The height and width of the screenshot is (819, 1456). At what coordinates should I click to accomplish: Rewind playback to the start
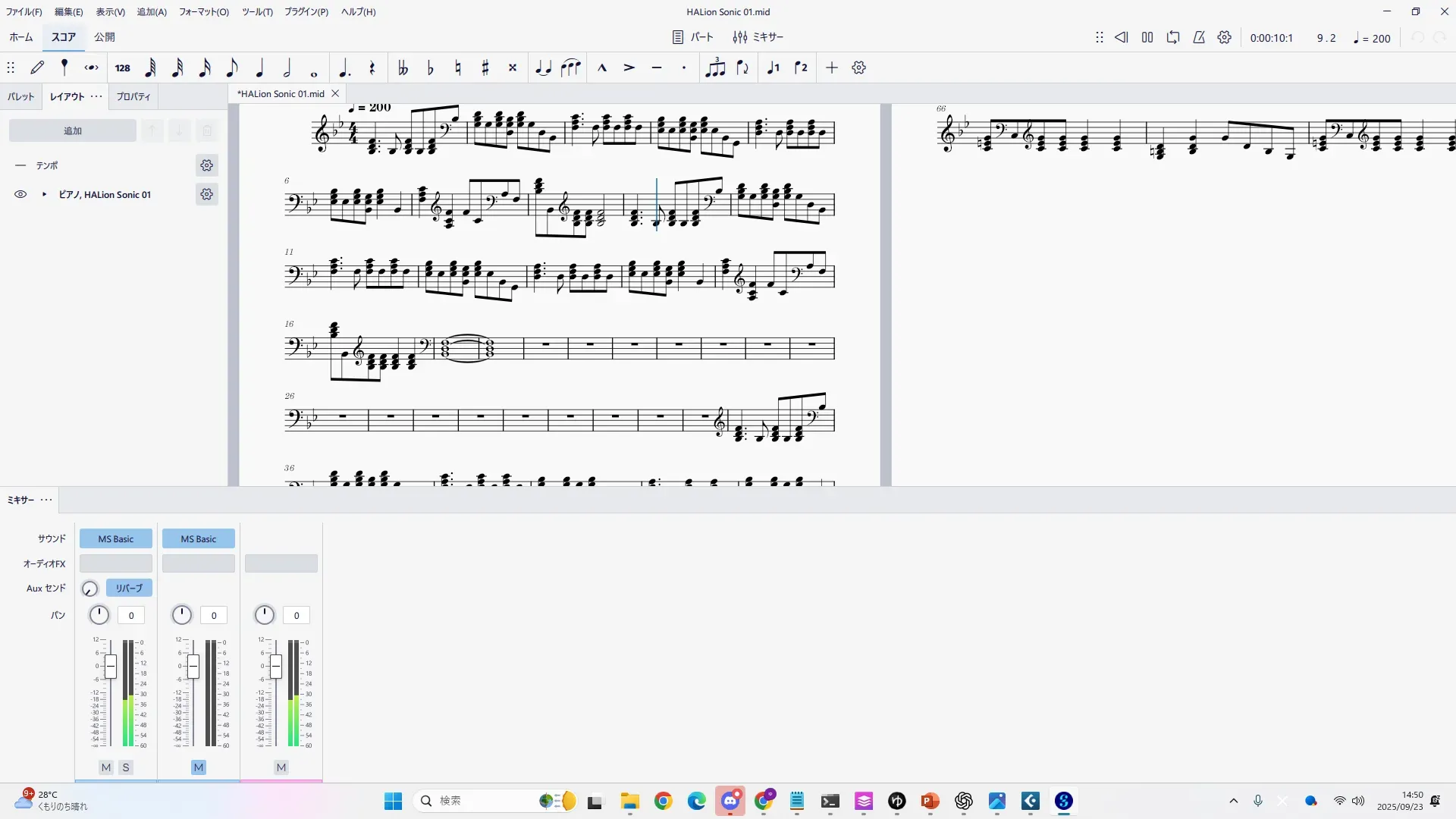pyautogui.click(x=1122, y=37)
